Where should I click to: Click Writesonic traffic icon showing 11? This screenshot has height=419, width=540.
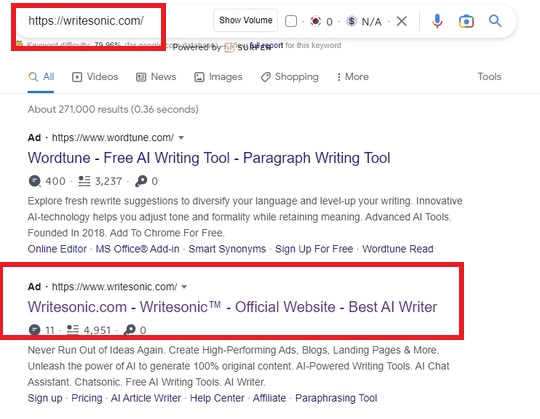34,330
